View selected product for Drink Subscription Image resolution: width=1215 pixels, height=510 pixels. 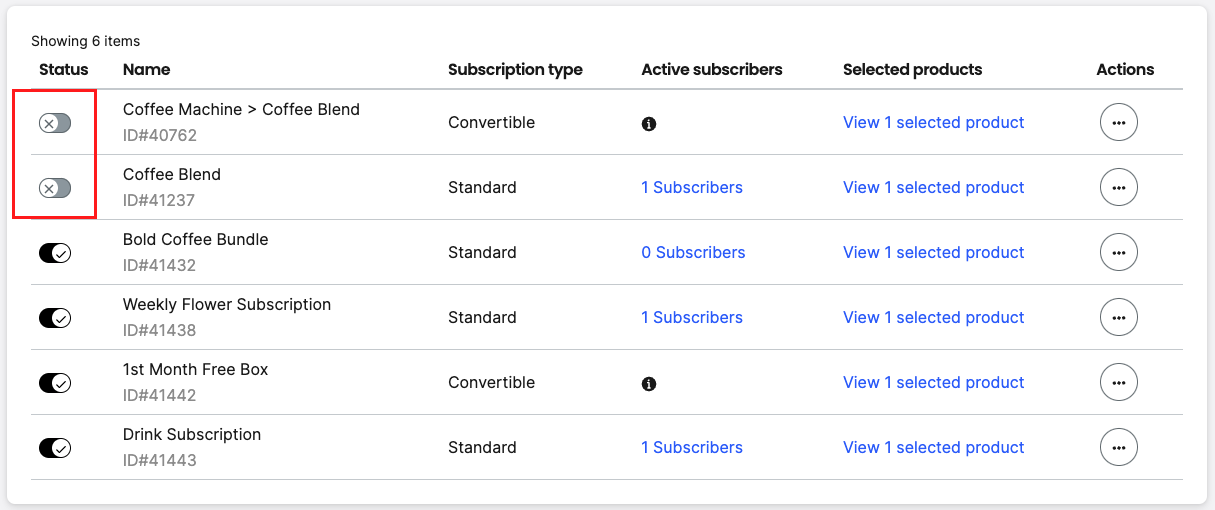pos(934,447)
